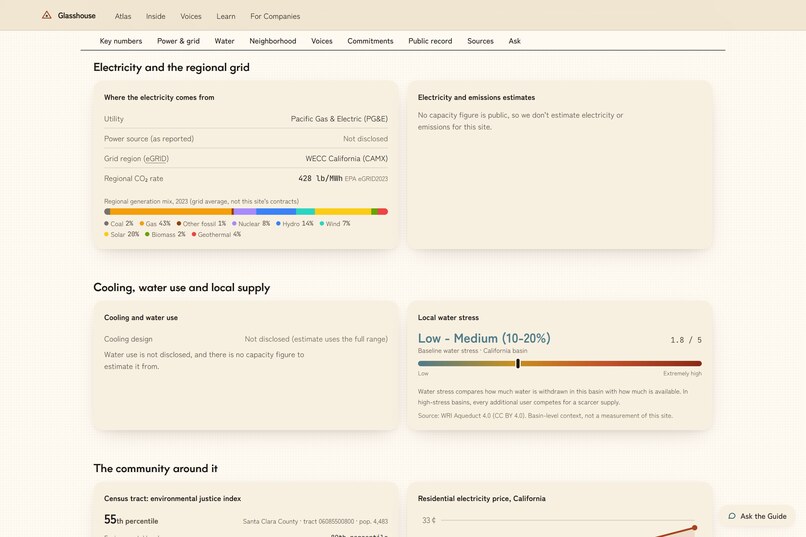Click the 428 lb/MWh CO₂ rate value
Image resolution: width=806 pixels, height=537 pixels.
coord(320,178)
